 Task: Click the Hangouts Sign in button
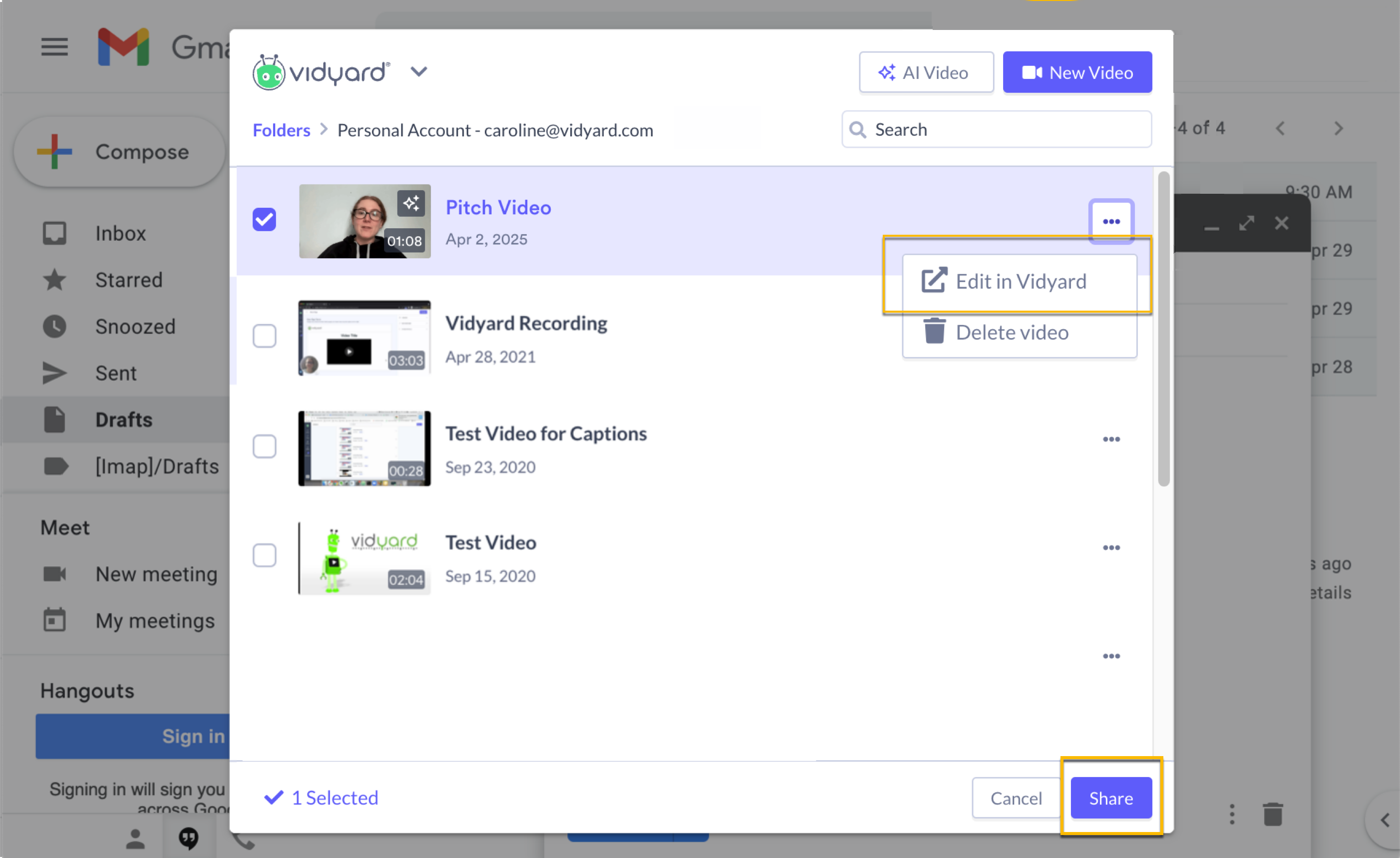click(x=132, y=737)
